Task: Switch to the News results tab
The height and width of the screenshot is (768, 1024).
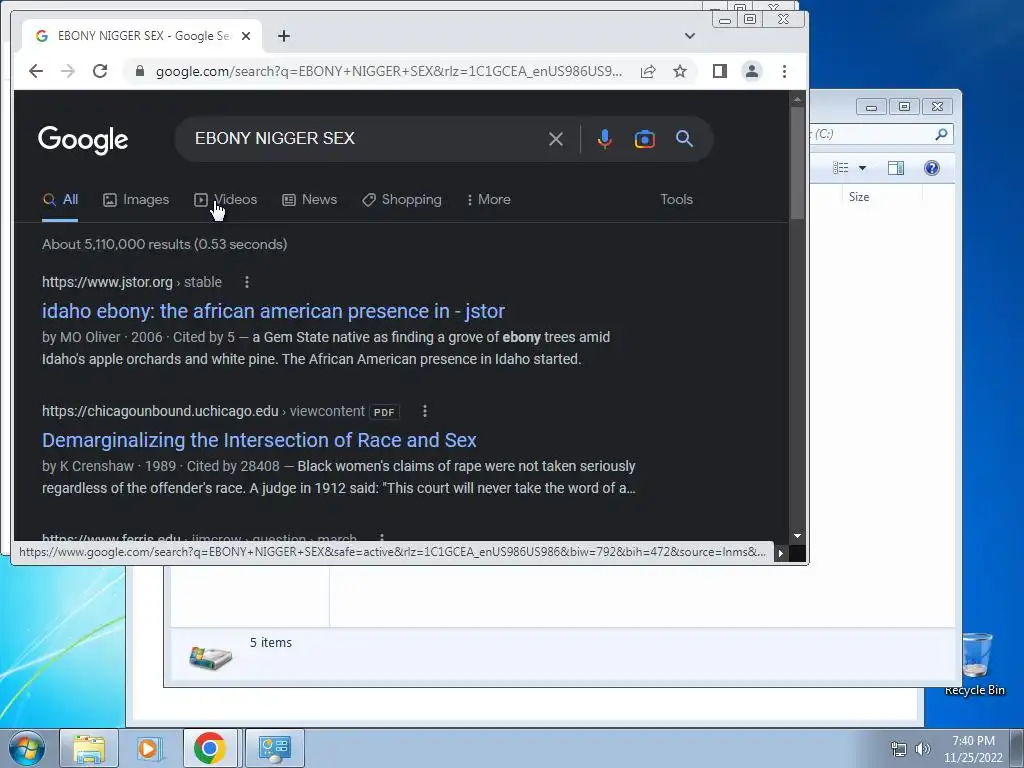Action: tap(310, 200)
